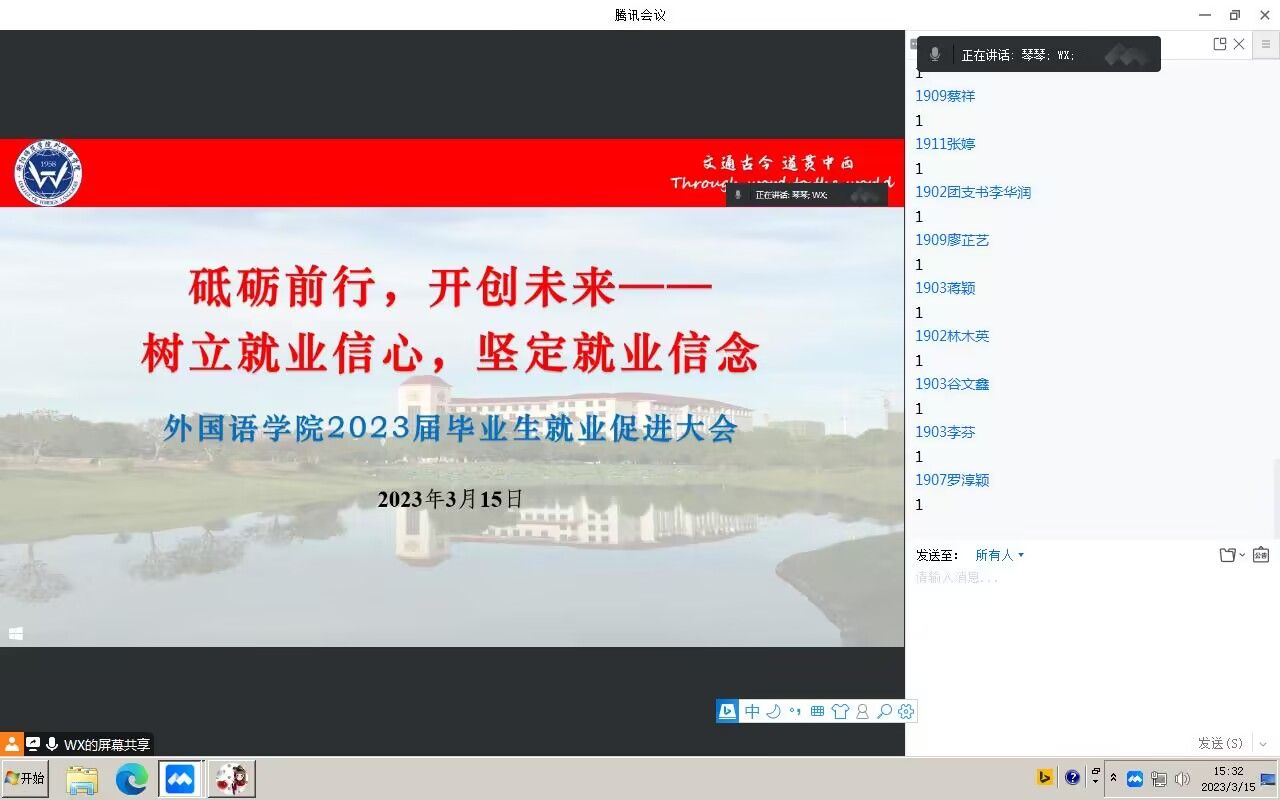Toggle Chinese punctuation mode in IME

click(795, 711)
